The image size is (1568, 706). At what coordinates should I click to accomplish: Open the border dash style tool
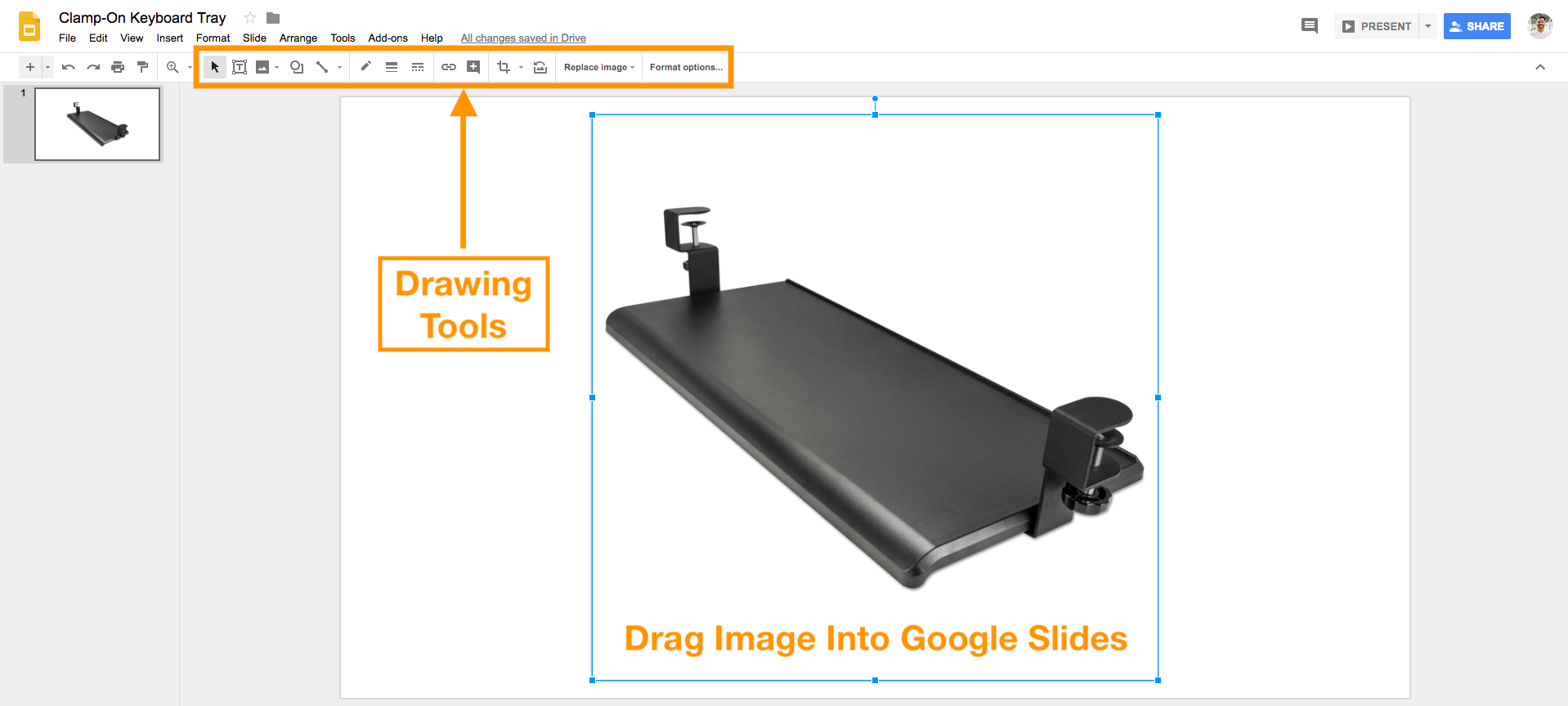point(418,67)
